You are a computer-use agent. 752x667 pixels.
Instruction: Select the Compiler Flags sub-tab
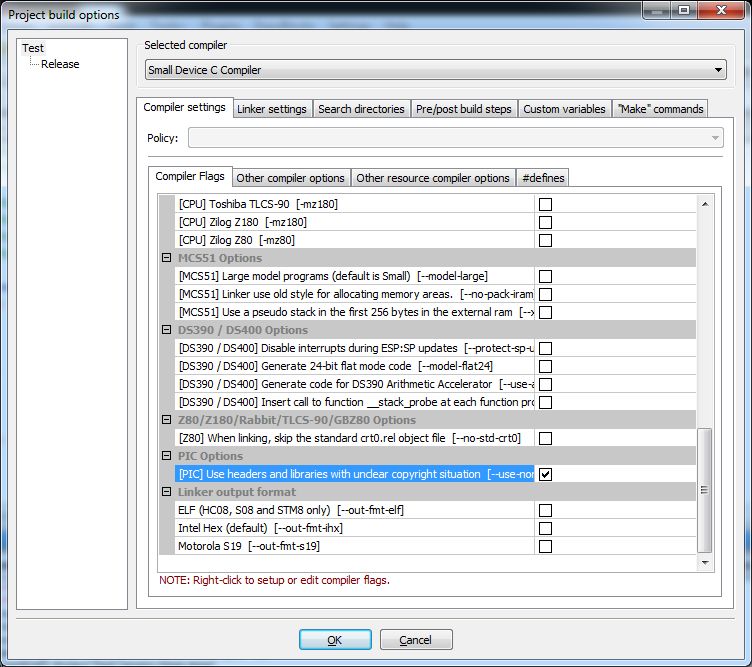190,176
